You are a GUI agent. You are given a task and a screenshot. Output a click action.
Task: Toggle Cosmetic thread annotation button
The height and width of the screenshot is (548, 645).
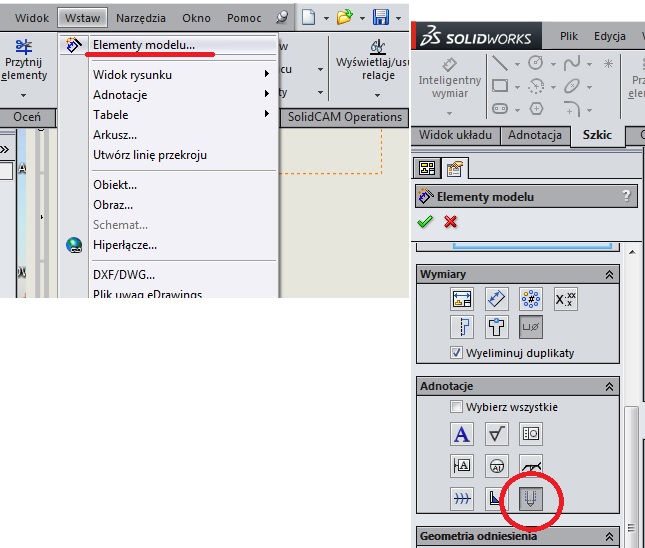click(x=531, y=498)
